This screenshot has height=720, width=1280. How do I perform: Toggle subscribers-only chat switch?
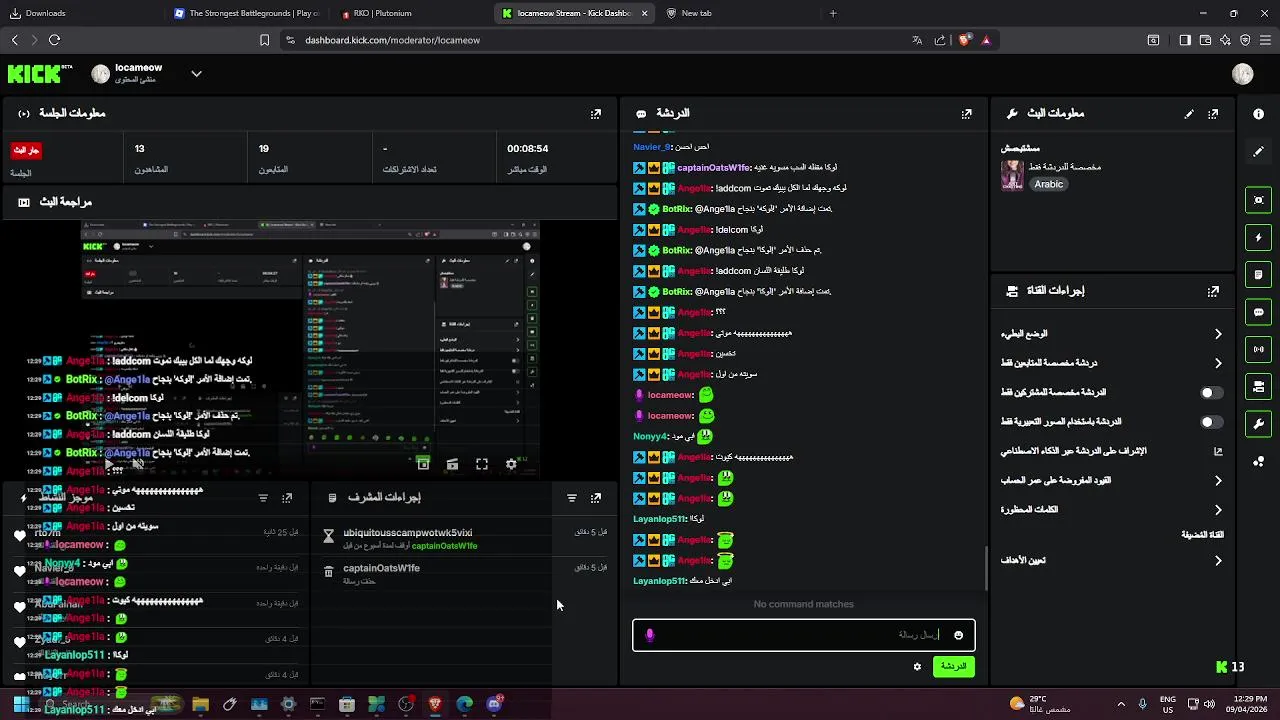pyautogui.click(x=1212, y=393)
